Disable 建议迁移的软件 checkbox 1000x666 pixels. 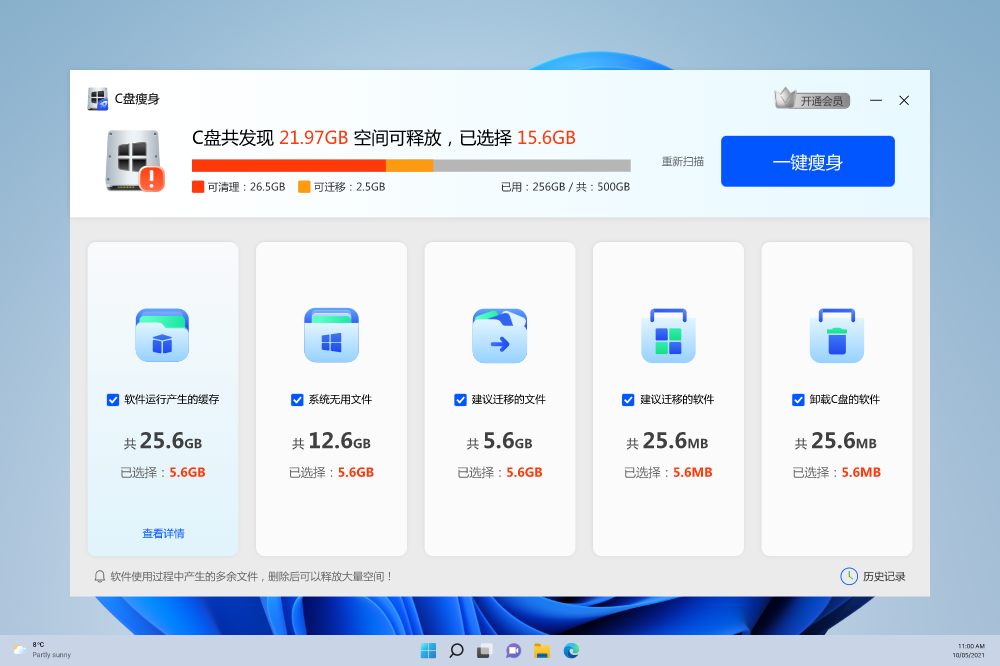pos(628,400)
